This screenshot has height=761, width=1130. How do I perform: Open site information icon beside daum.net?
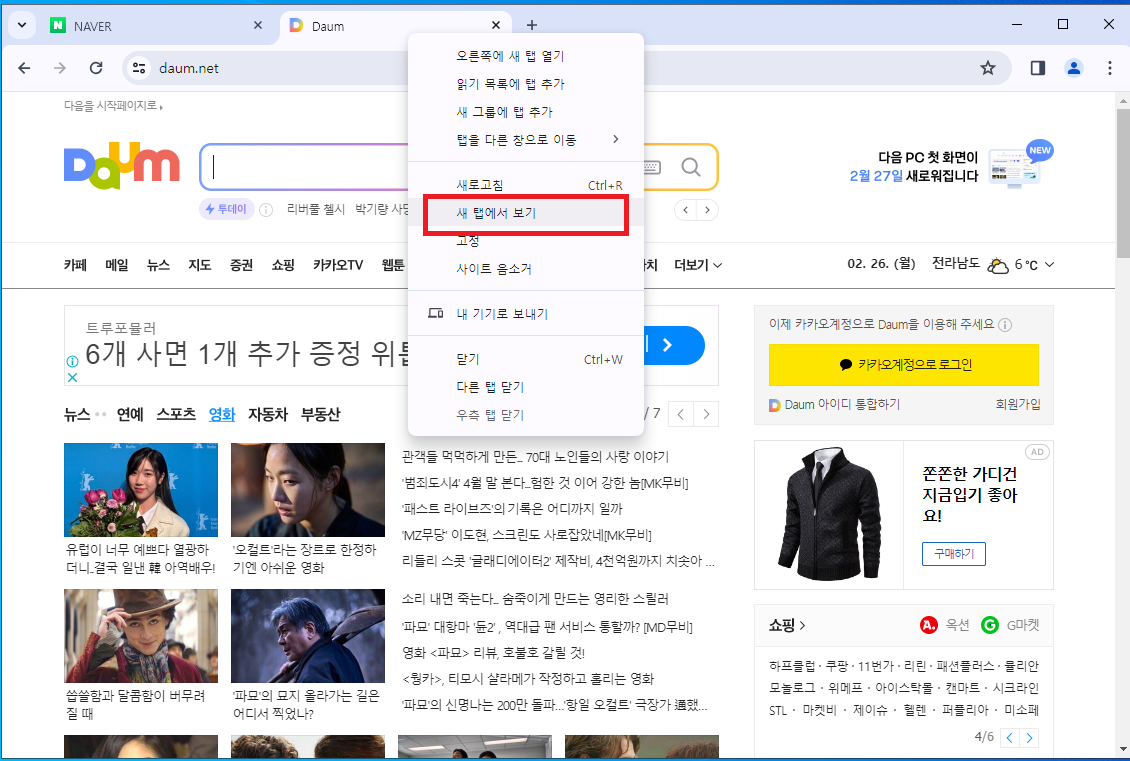(138, 68)
